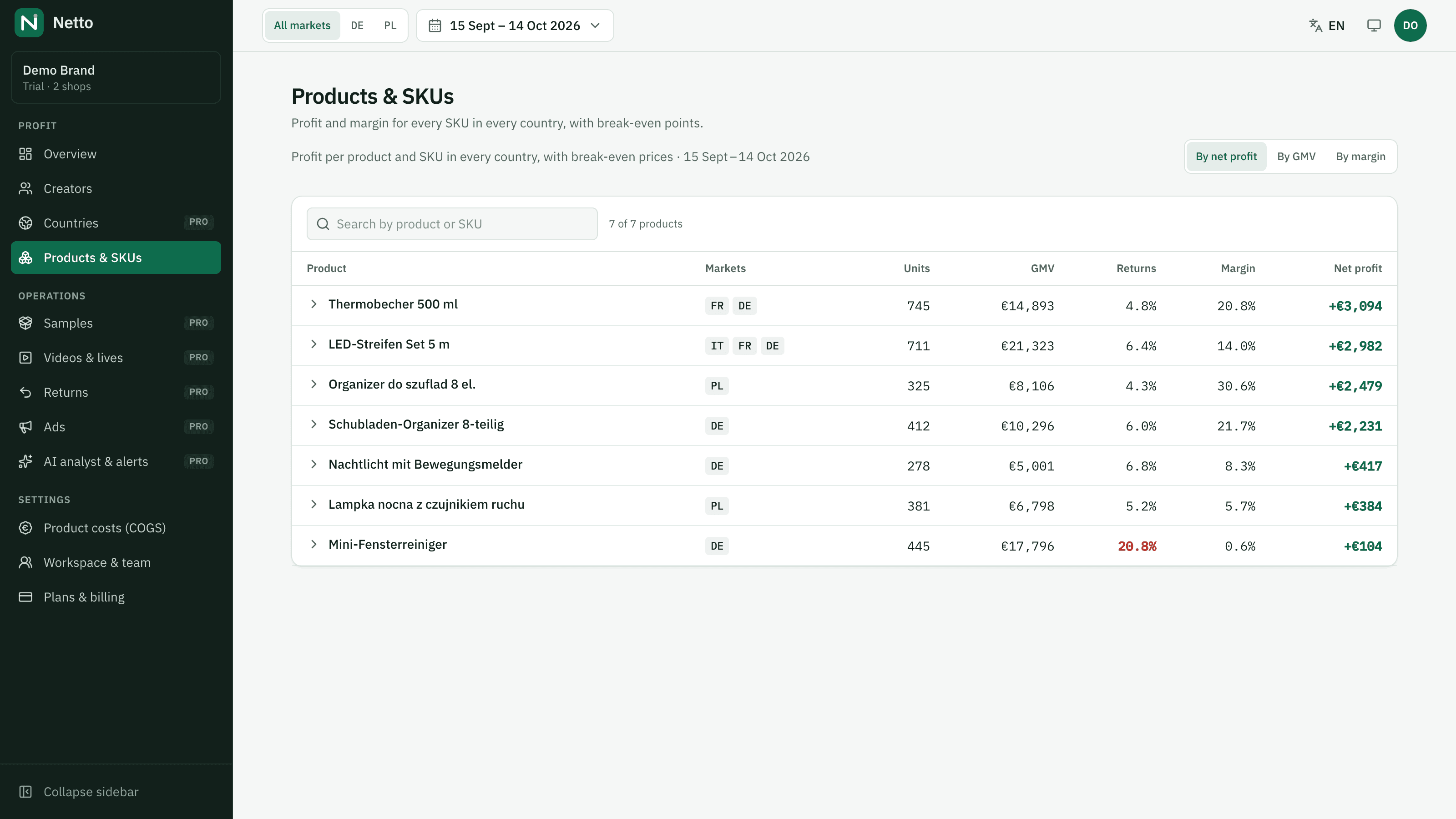Open the Creators section

[x=116, y=188]
